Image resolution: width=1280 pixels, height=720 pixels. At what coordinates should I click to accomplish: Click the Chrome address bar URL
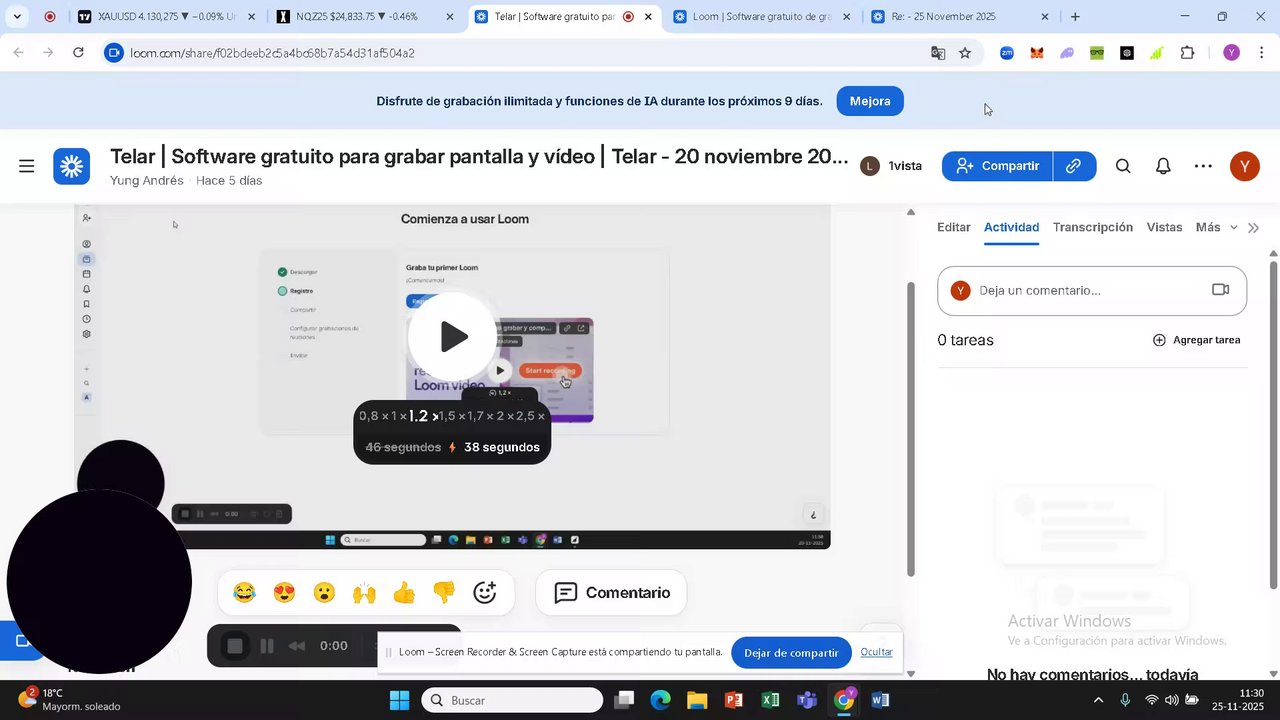(x=272, y=53)
